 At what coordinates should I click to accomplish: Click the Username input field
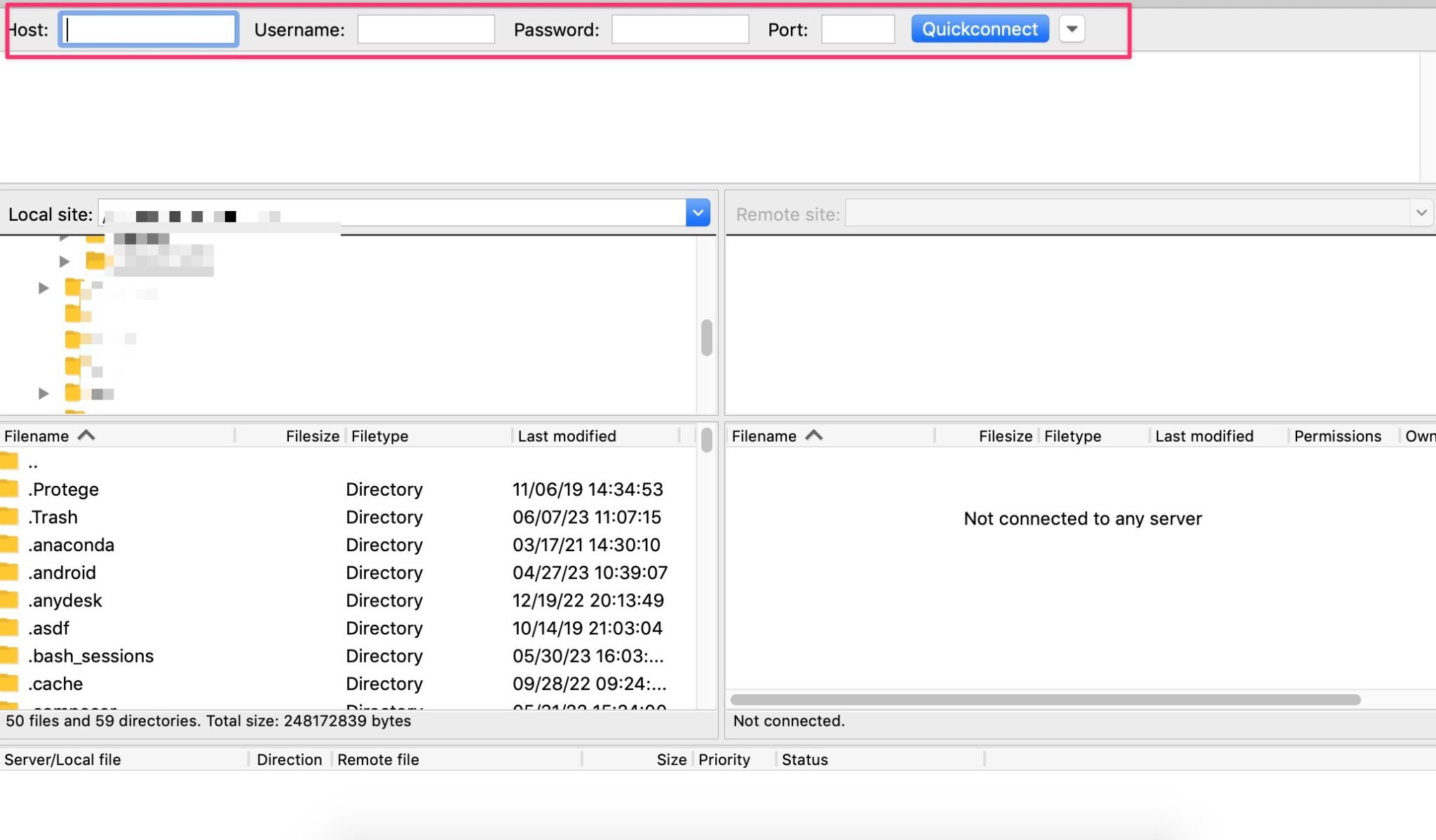(x=426, y=29)
